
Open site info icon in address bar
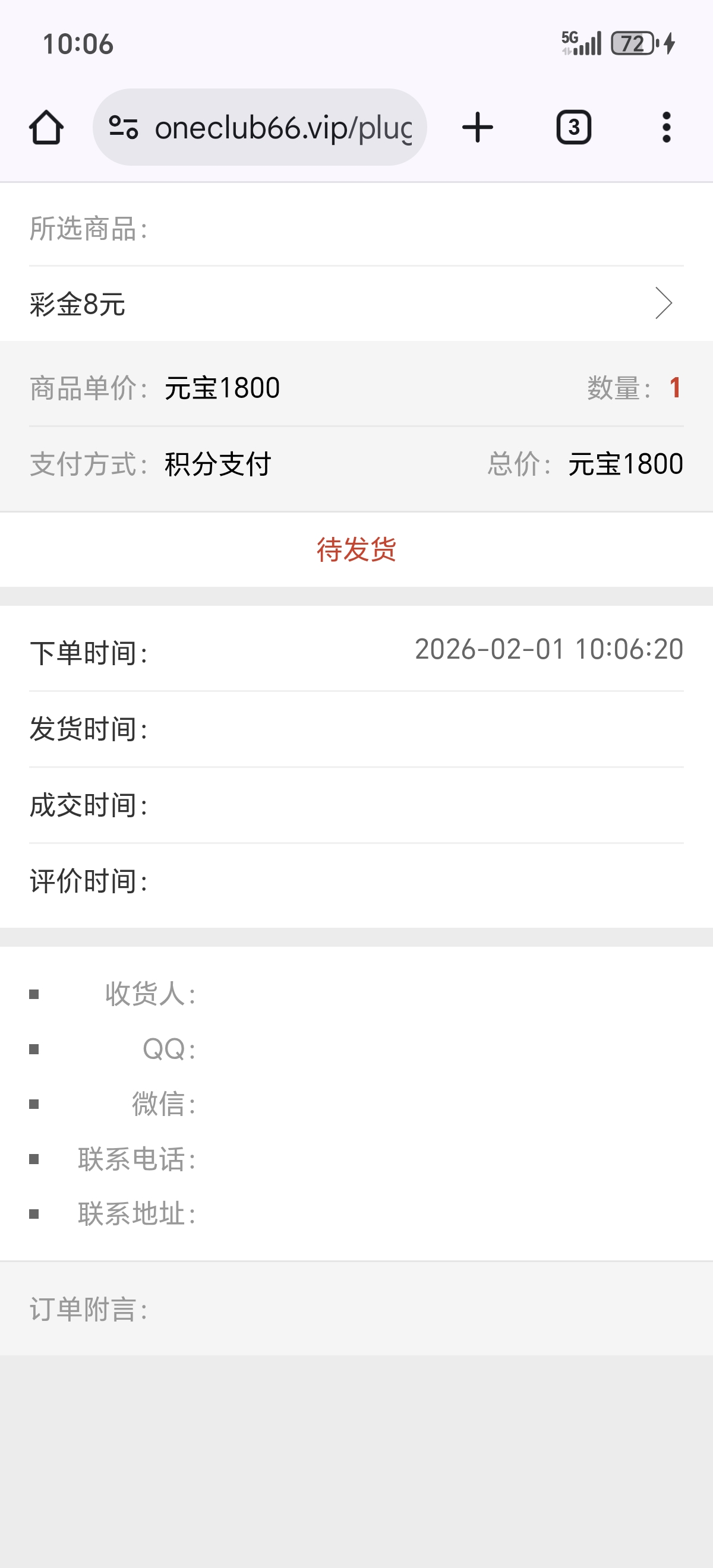point(124,127)
